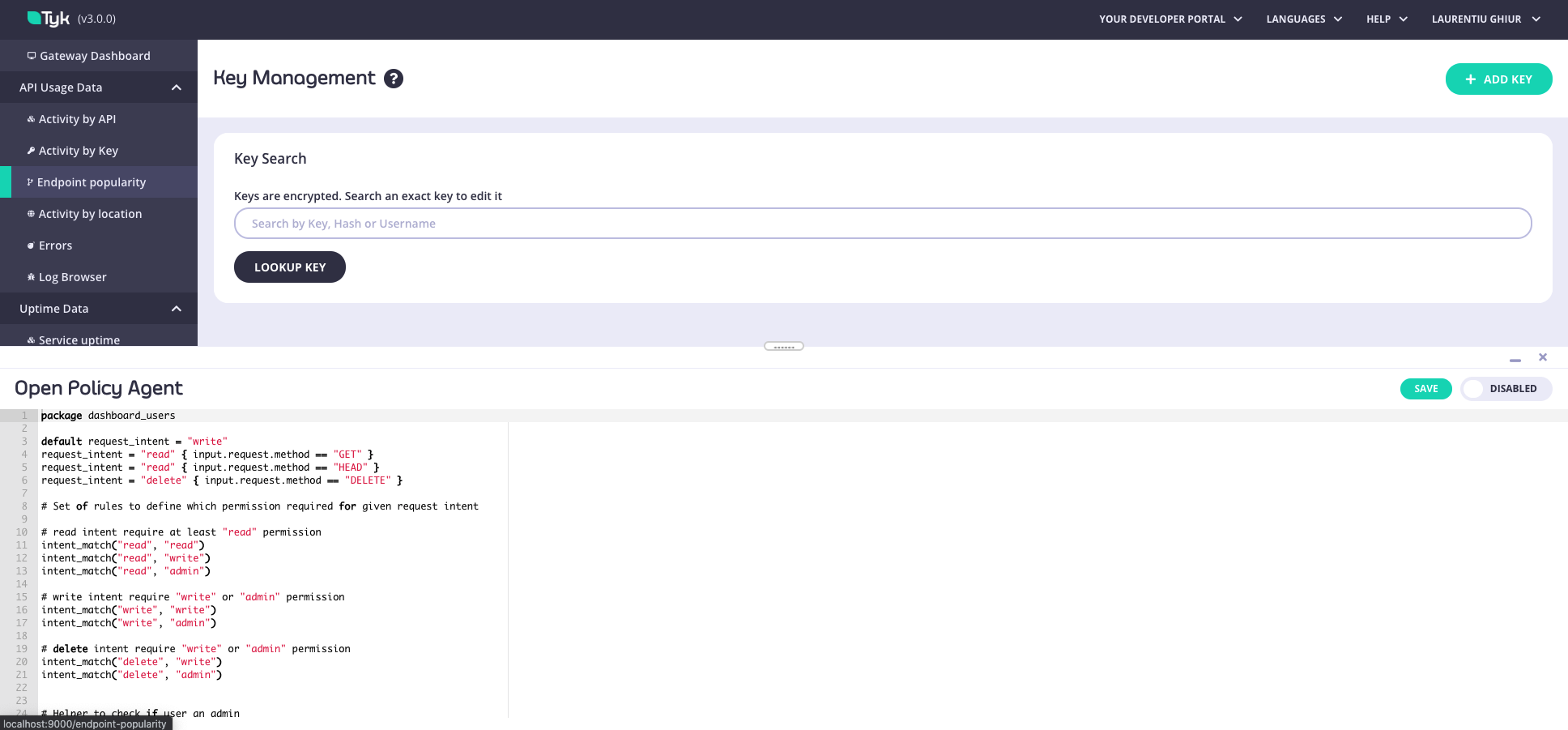
Task: Click the Log Browser bug icon
Action: coord(31,277)
